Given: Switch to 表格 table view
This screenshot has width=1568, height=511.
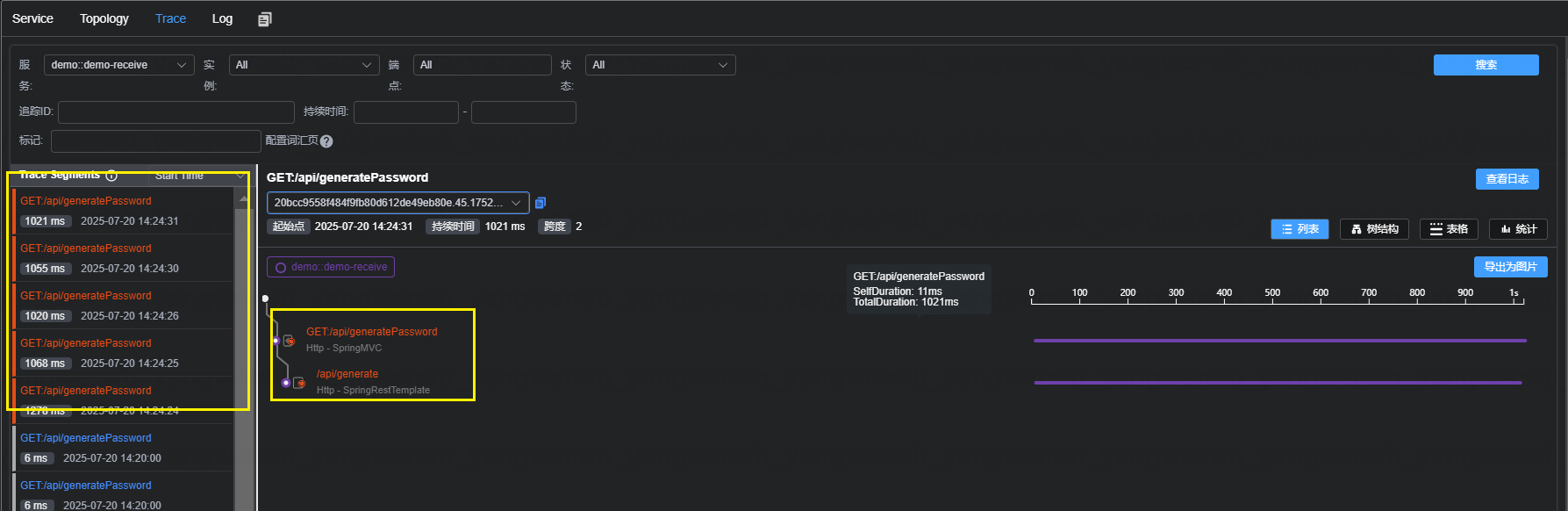Looking at the screenshot, I should [1448, 229].
